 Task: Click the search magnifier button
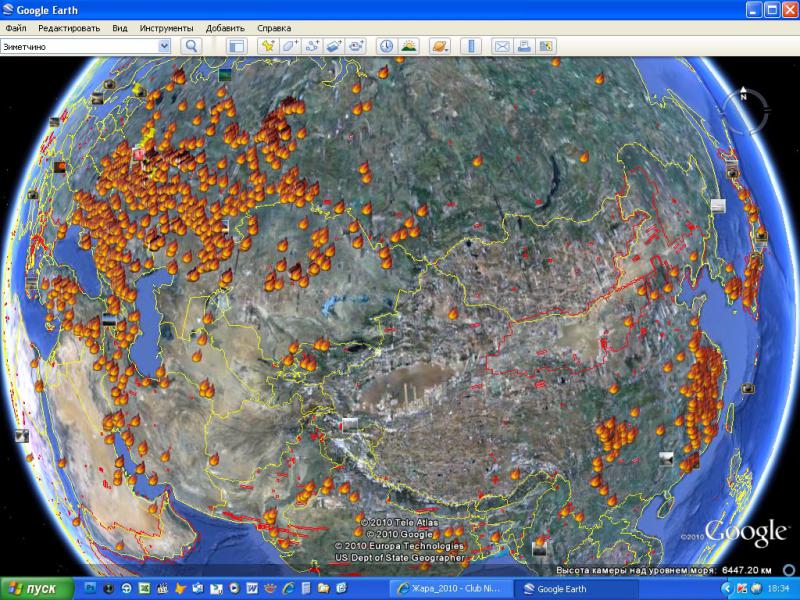coord(191,46)
